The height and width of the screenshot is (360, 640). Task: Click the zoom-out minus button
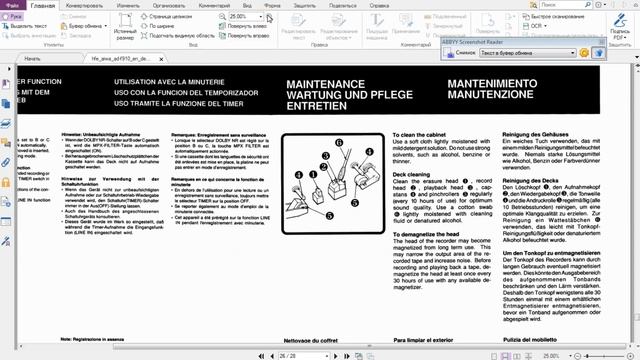(x=577, y=356)
